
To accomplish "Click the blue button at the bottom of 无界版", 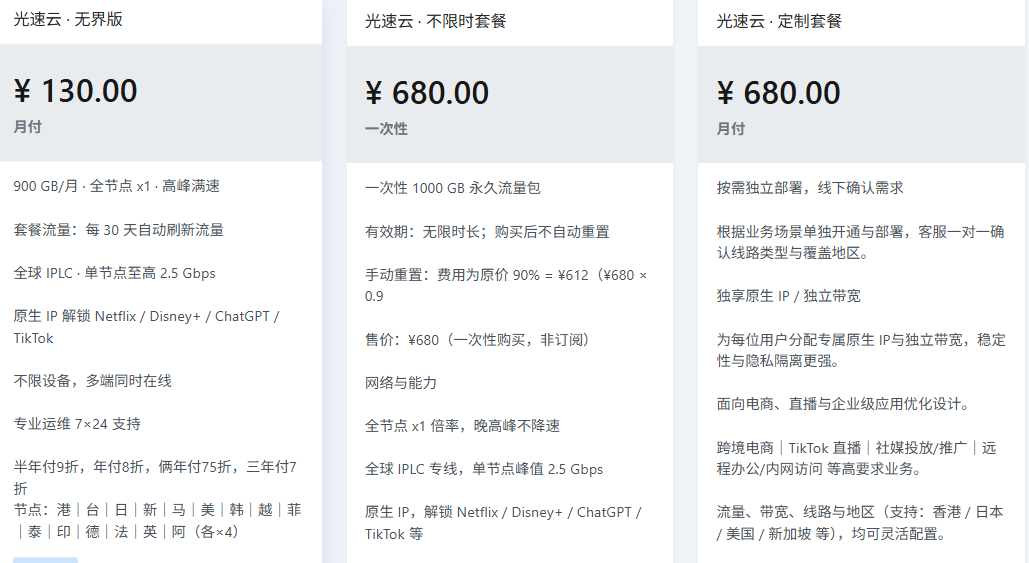I will click(45, 559).
